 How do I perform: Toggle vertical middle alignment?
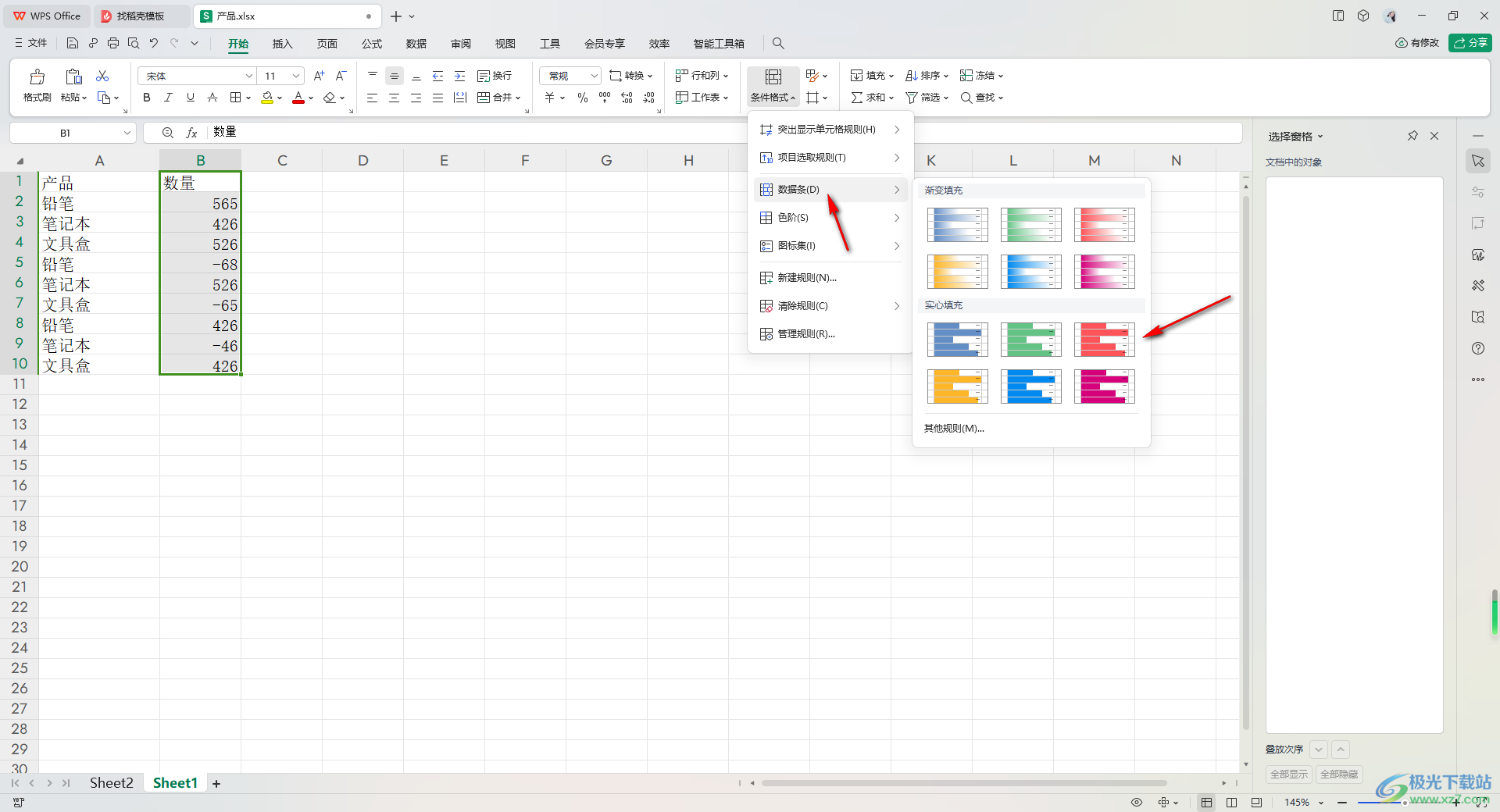(394, 76)
